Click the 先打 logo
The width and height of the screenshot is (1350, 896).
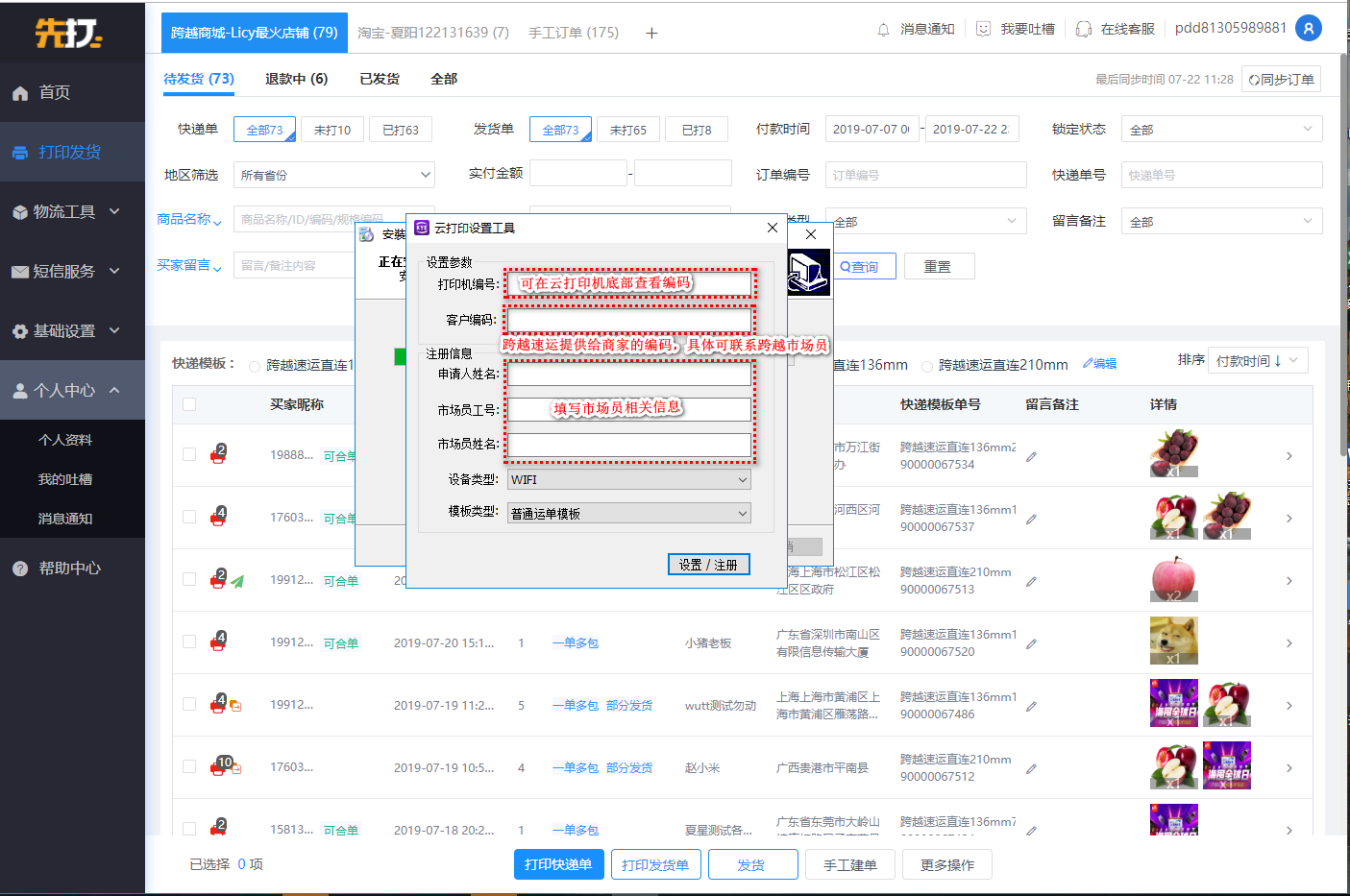tap(69, 33)
